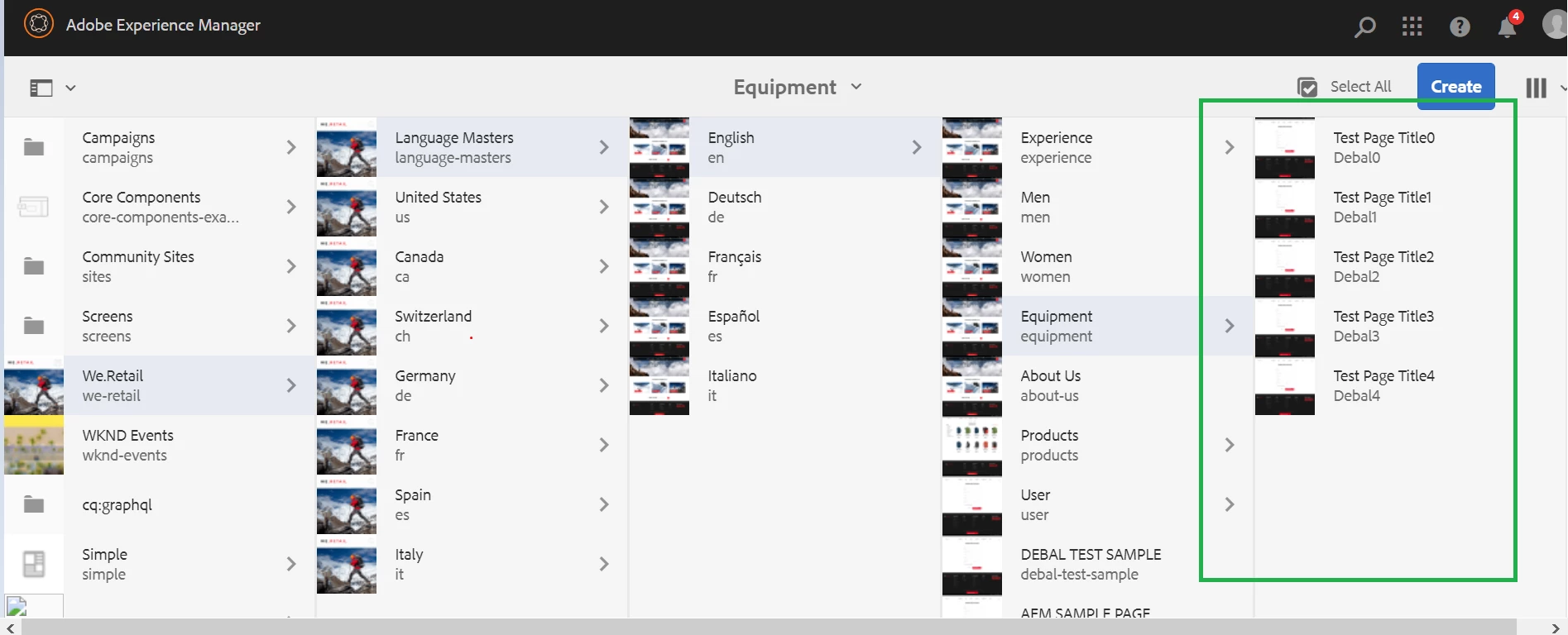Click the horizontal scrollbar track
Screen dimensions: 1568x635
click(782, 627)
